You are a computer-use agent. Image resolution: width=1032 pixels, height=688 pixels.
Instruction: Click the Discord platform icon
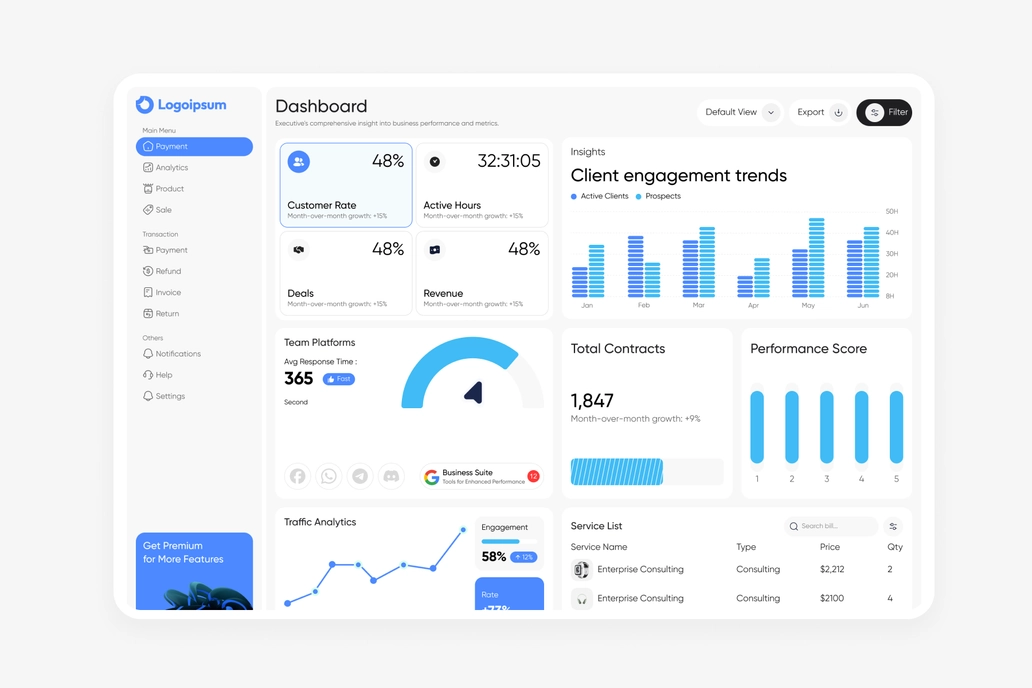(391, 476)
